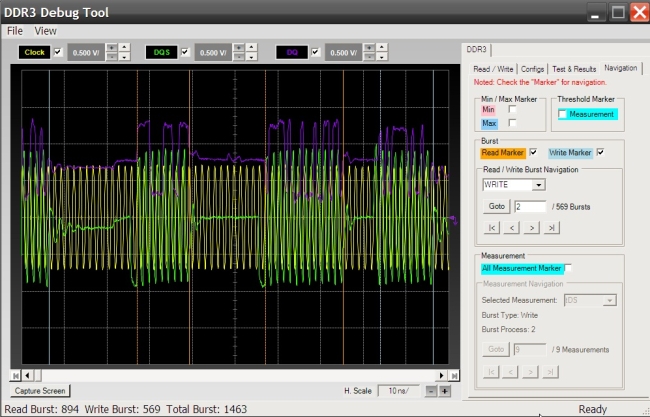Move Clock trace down with down arrow
The width and height of the screenshot is (650, 417).
click(124, 57)
